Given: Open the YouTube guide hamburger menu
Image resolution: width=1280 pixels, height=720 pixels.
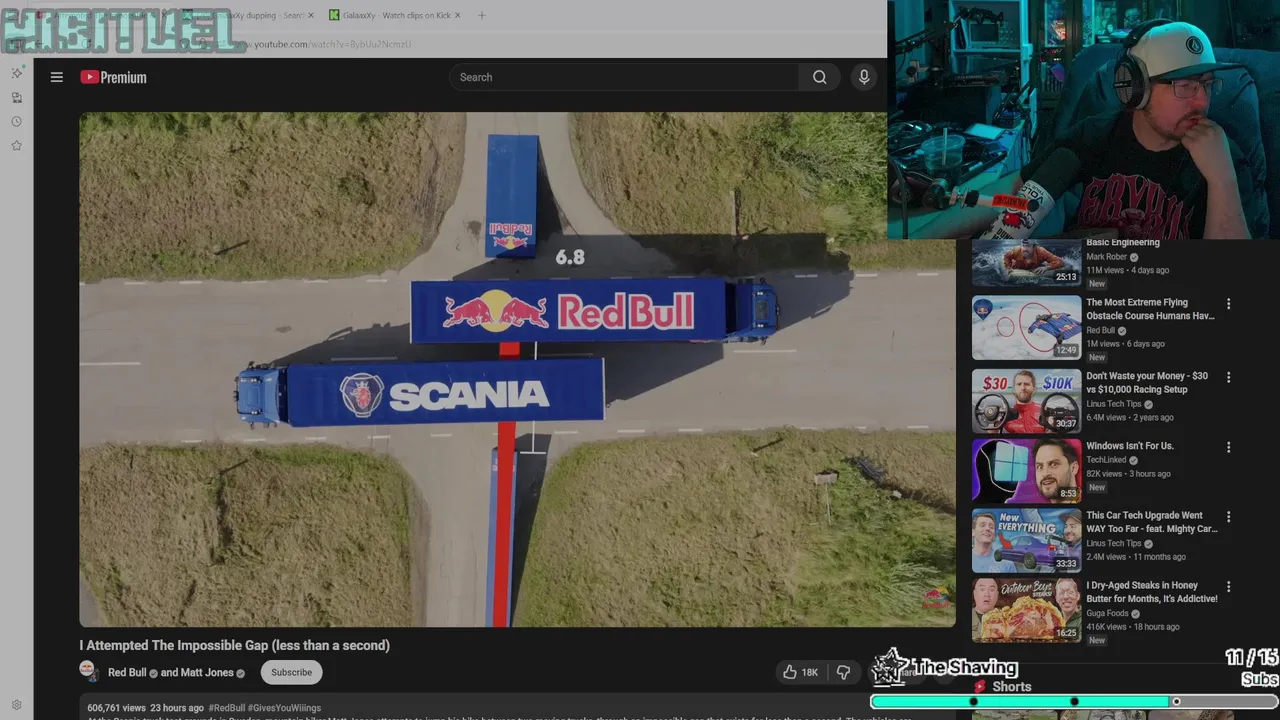Looking at the screenshot, I should (57, 77).
